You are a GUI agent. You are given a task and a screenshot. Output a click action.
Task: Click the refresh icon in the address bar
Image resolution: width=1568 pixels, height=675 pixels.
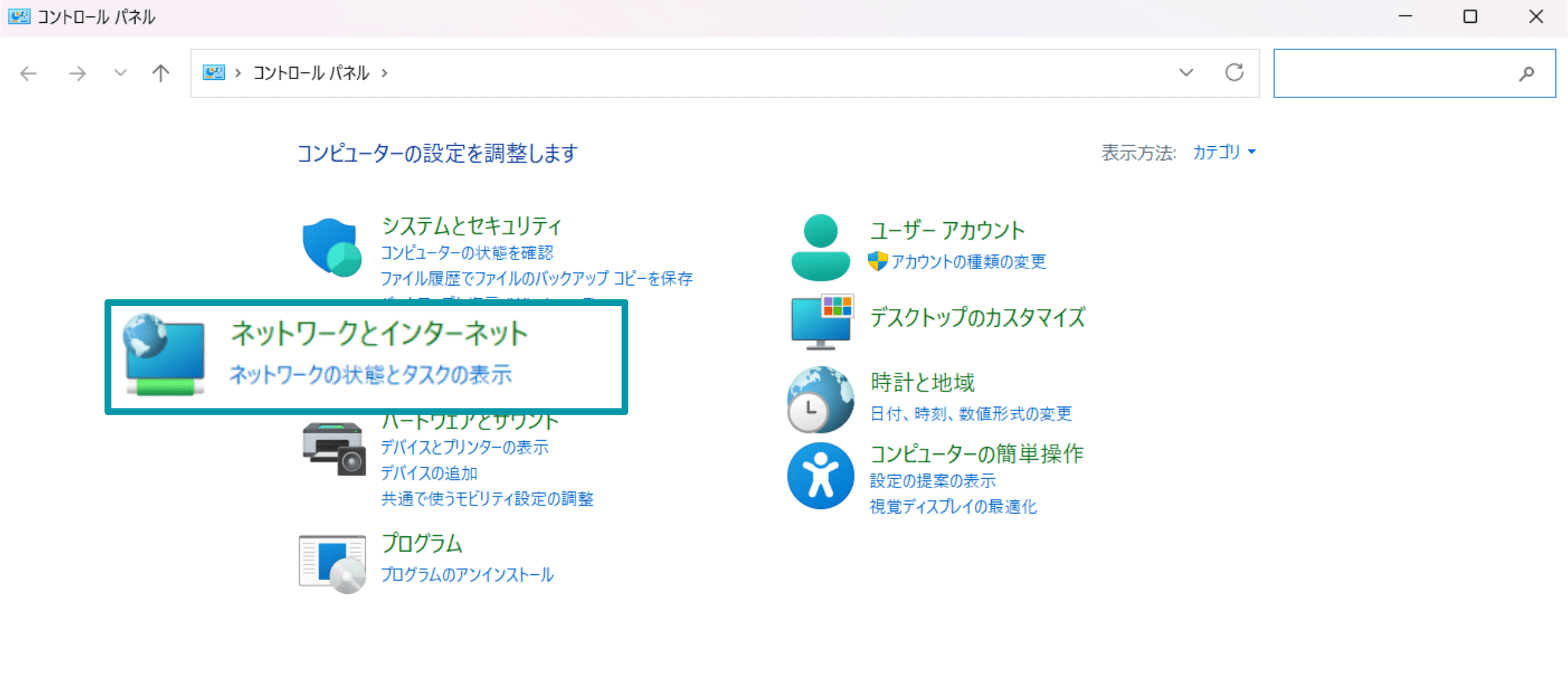[1234, 73]
